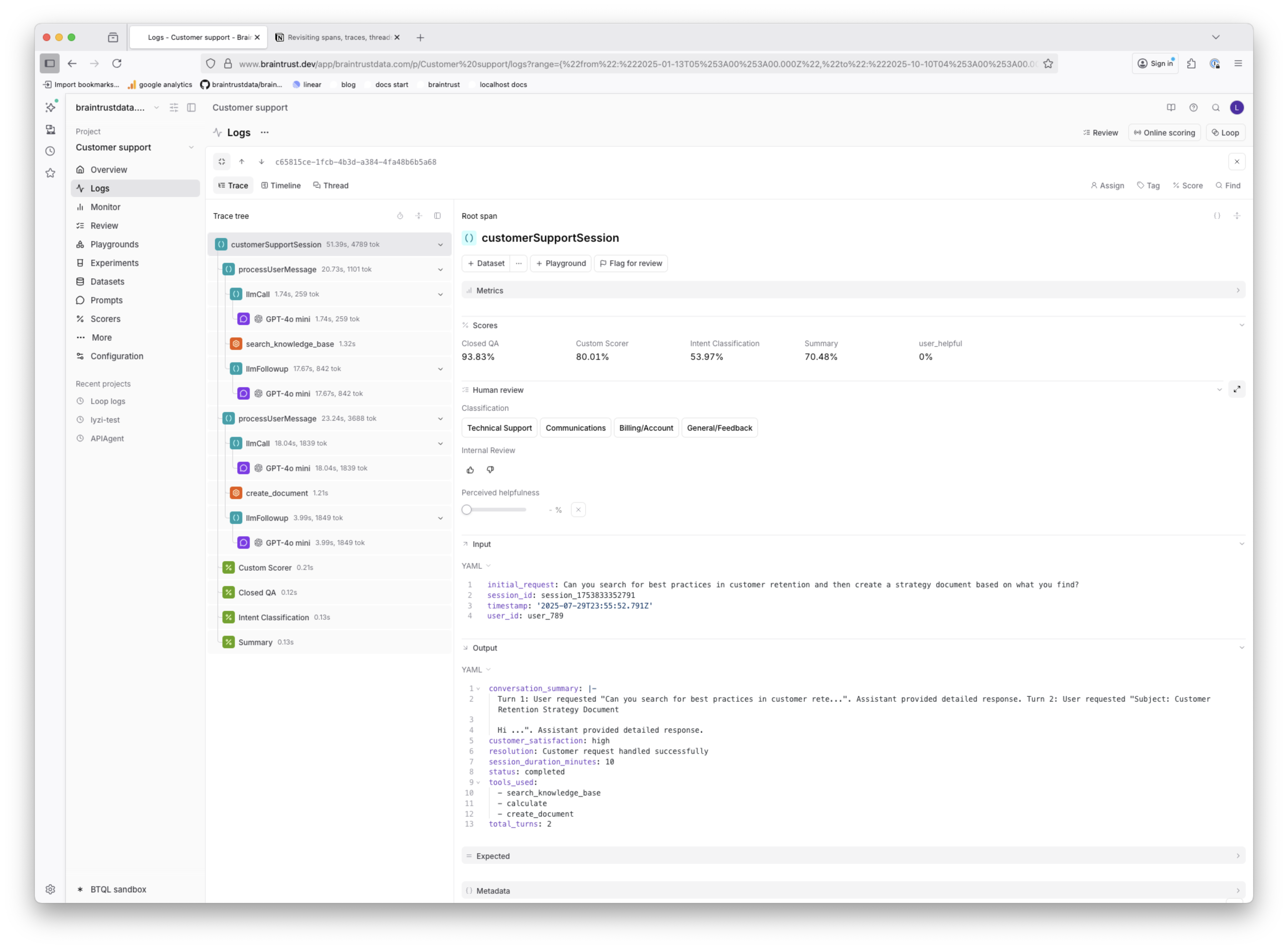Switch to the Thread view
Screen dimensions: 1288x949
click(331, 185)
